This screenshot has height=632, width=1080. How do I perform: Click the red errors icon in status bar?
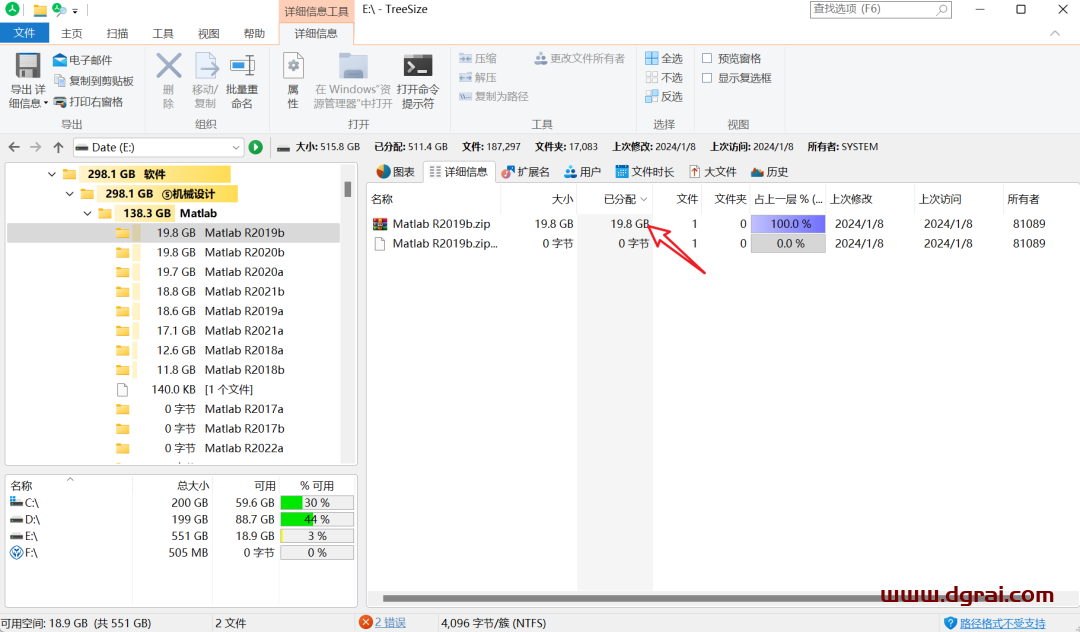click(x=366, y=622)
